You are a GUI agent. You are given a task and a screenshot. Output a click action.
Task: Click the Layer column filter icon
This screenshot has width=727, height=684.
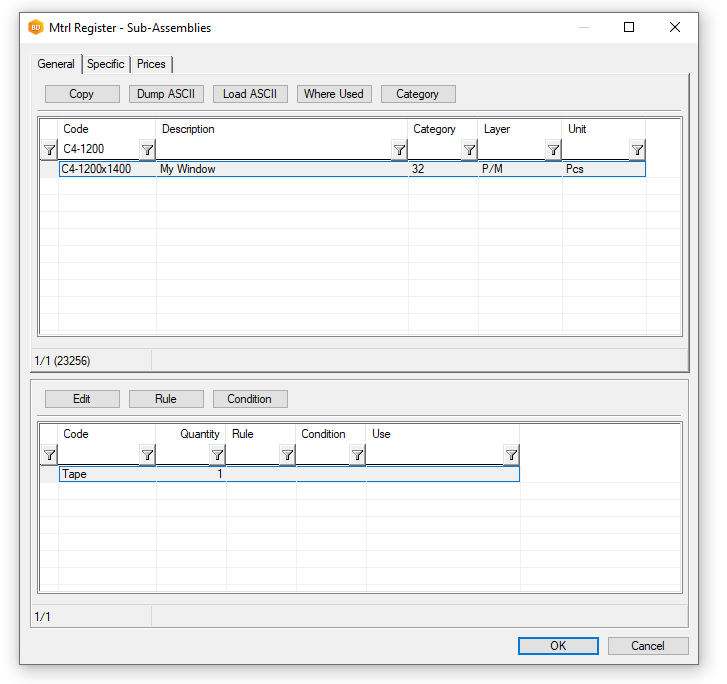[x=553, y=150]
